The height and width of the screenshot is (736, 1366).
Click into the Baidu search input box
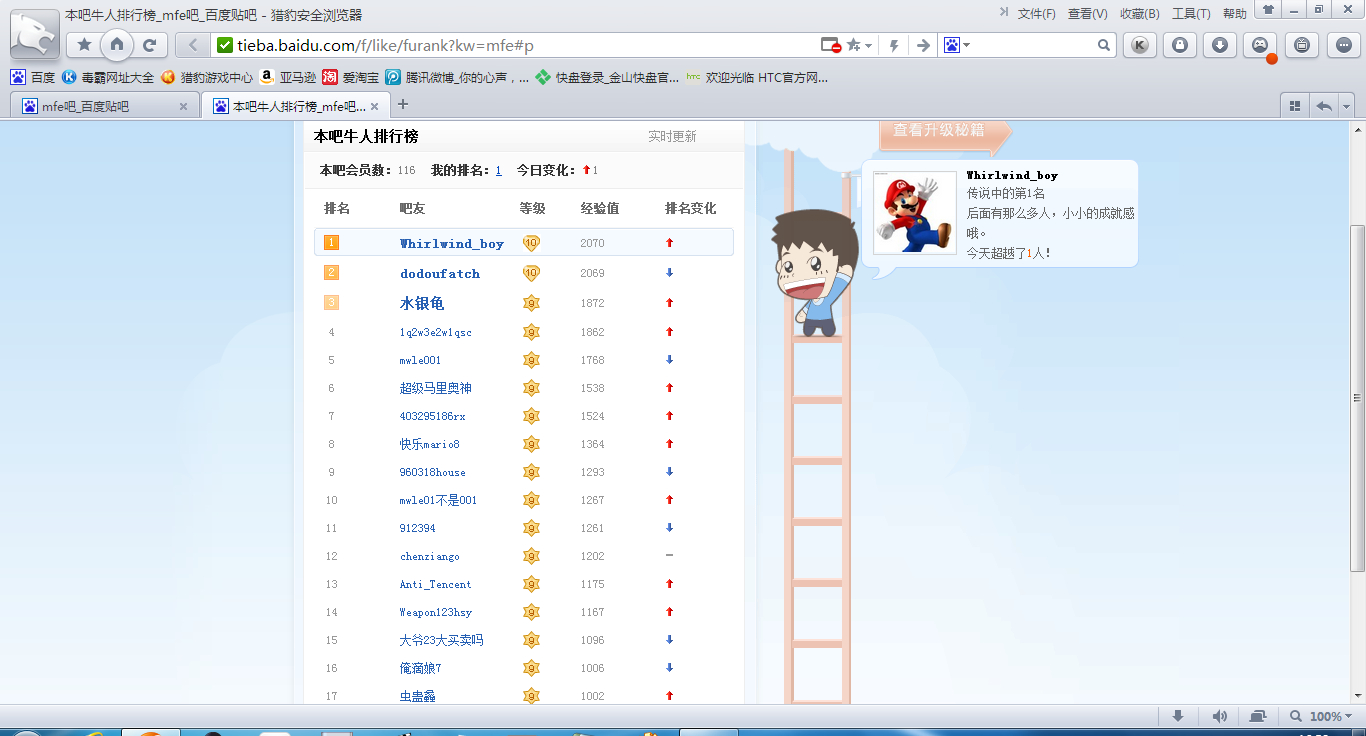click(1035, 45)
